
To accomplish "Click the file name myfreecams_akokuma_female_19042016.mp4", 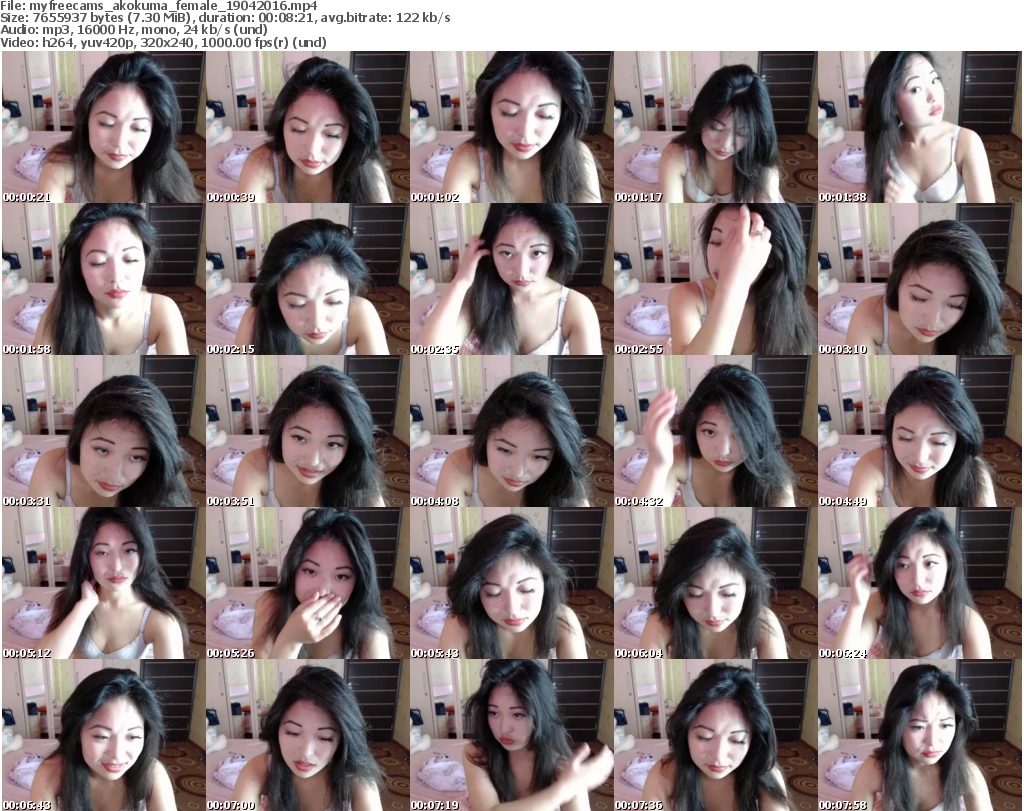I will [x=173, y=6].
